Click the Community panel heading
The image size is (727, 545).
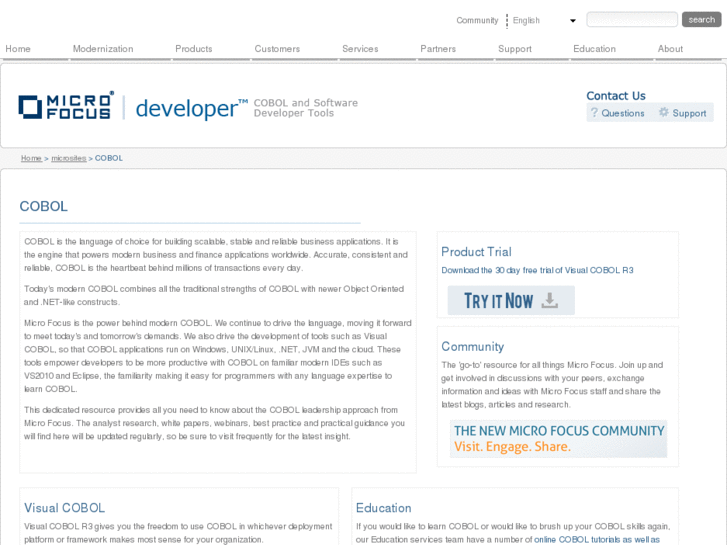tap(472, 346)
